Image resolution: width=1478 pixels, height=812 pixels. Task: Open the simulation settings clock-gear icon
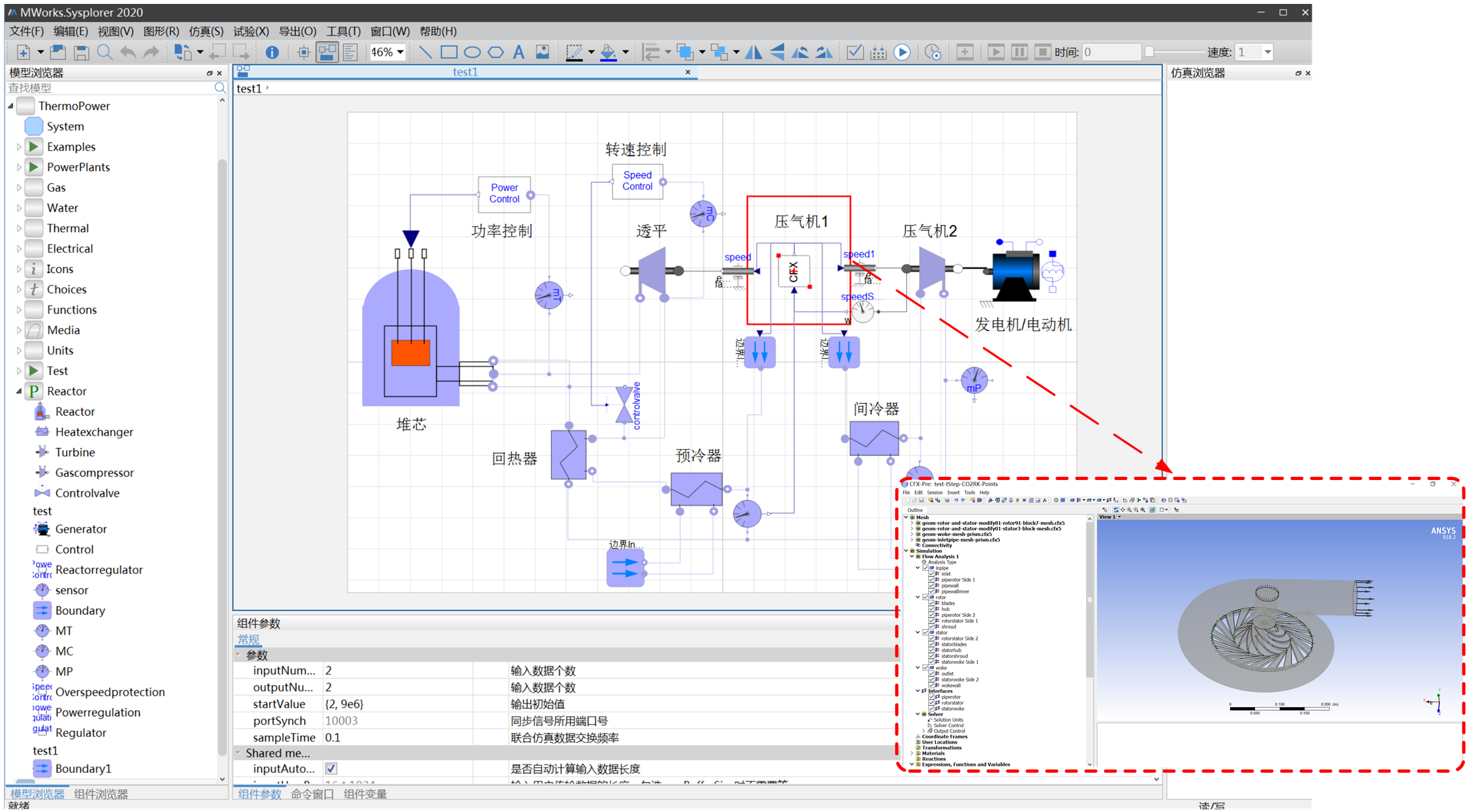(x=933, y=52)
